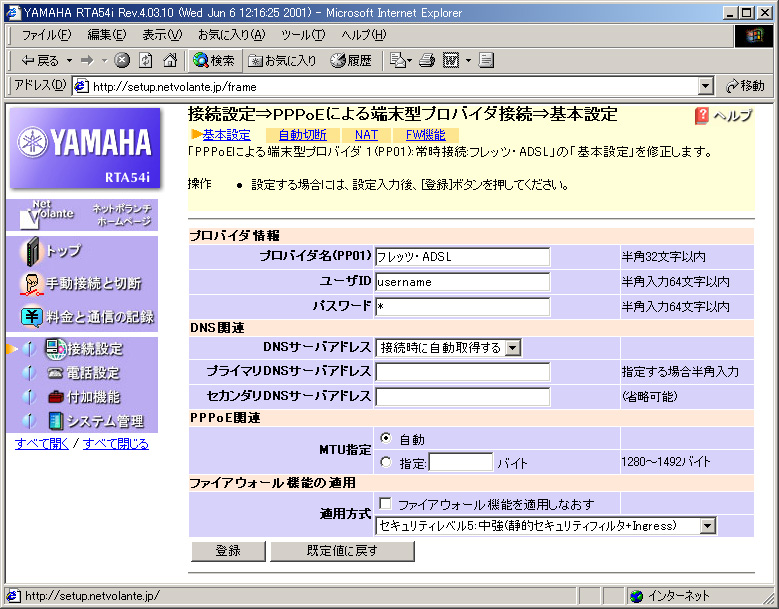The height and width of the screenshot is (609, 779).
Task: Open the セキュリティレベル dropdown list
Action: pos(708,525)
